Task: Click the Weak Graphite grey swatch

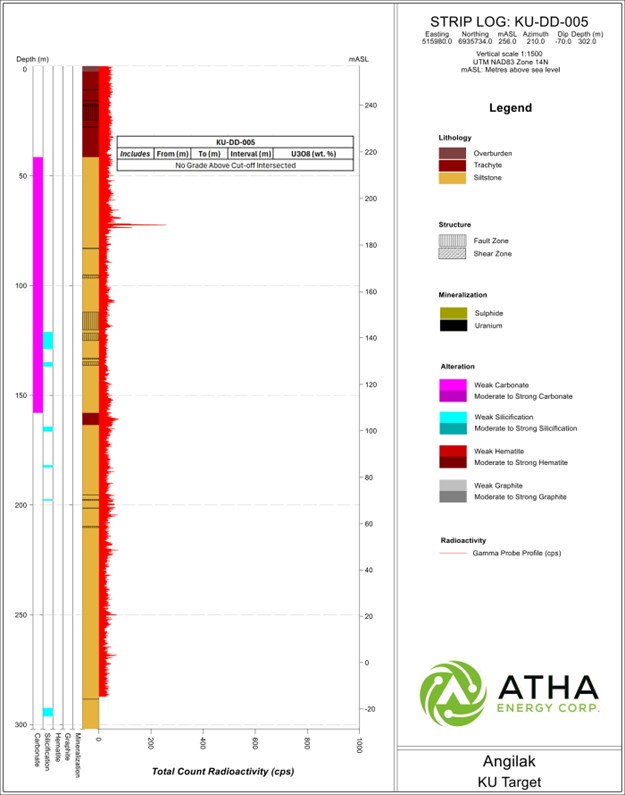Action: (x=452, y=484)
